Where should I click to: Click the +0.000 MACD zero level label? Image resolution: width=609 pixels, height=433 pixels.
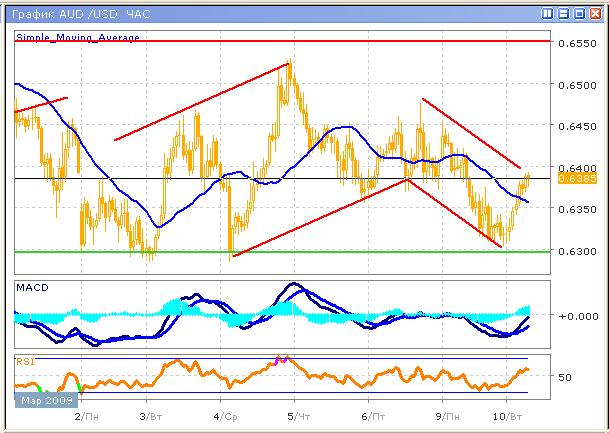574,316
